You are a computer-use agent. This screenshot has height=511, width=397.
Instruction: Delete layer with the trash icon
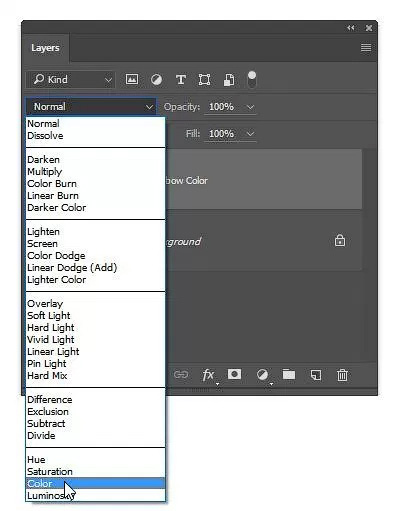point(342,375)
